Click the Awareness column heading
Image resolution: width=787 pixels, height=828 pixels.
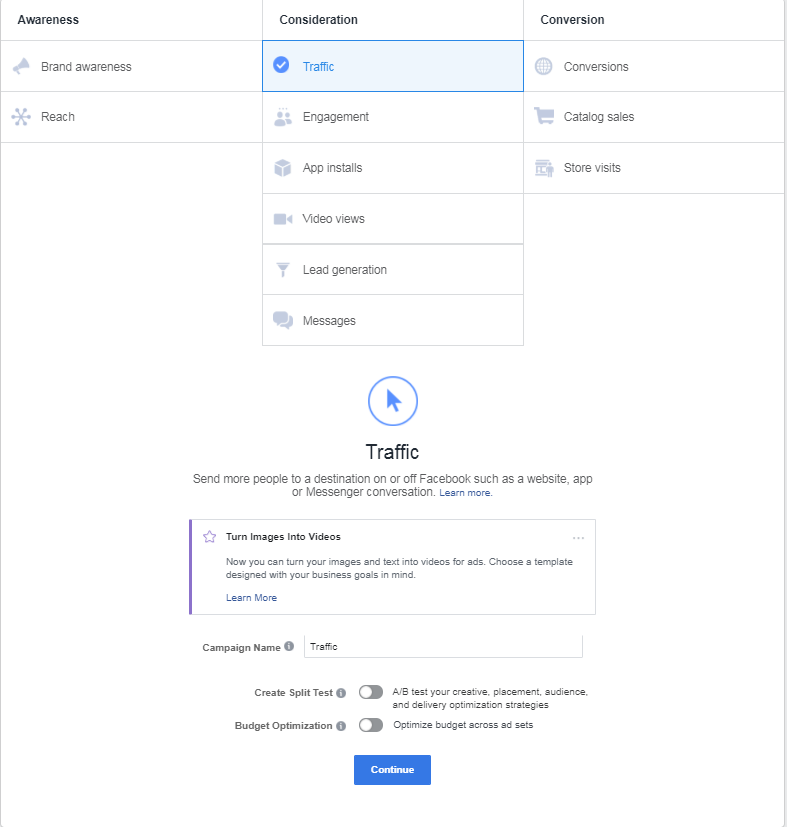point(48,20)
